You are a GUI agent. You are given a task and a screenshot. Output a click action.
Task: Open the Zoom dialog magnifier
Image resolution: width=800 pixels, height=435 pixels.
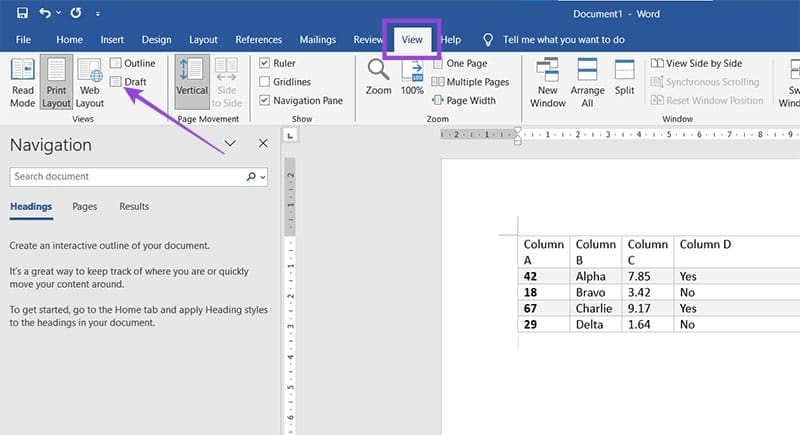[x=379, y=76]
